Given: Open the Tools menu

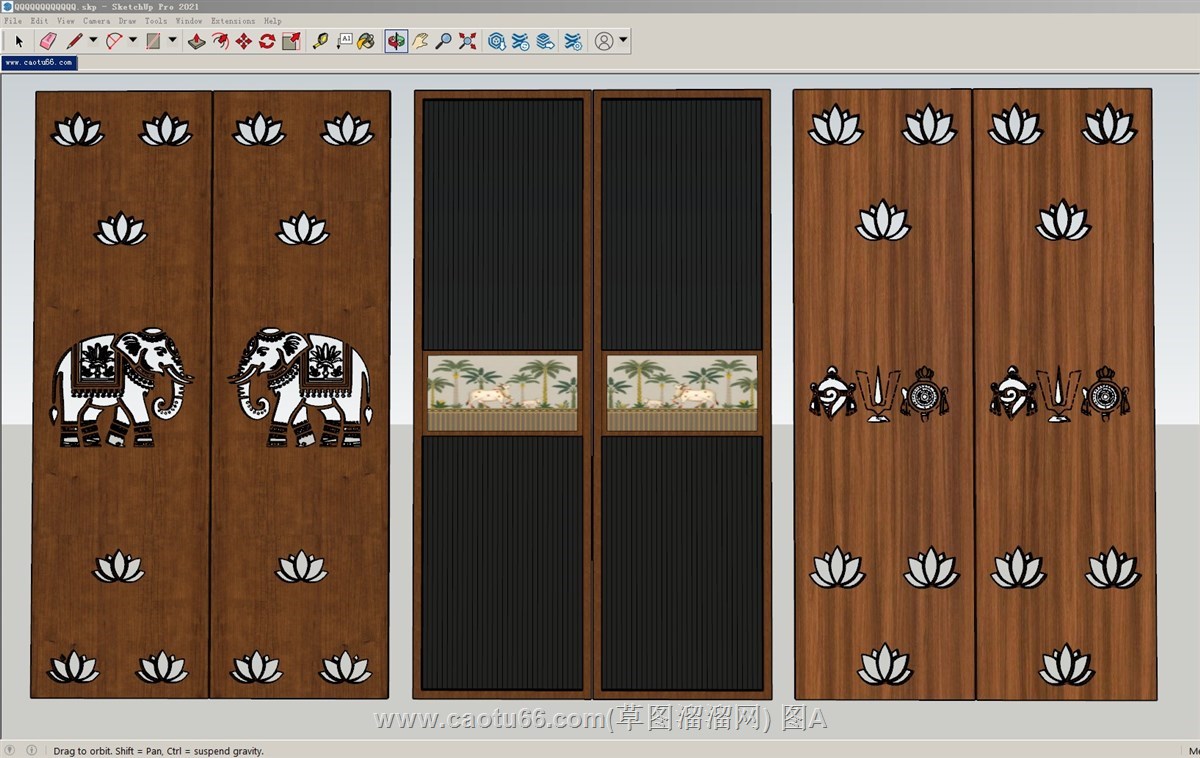Looking at the screenshot, I should click(156, 20).
